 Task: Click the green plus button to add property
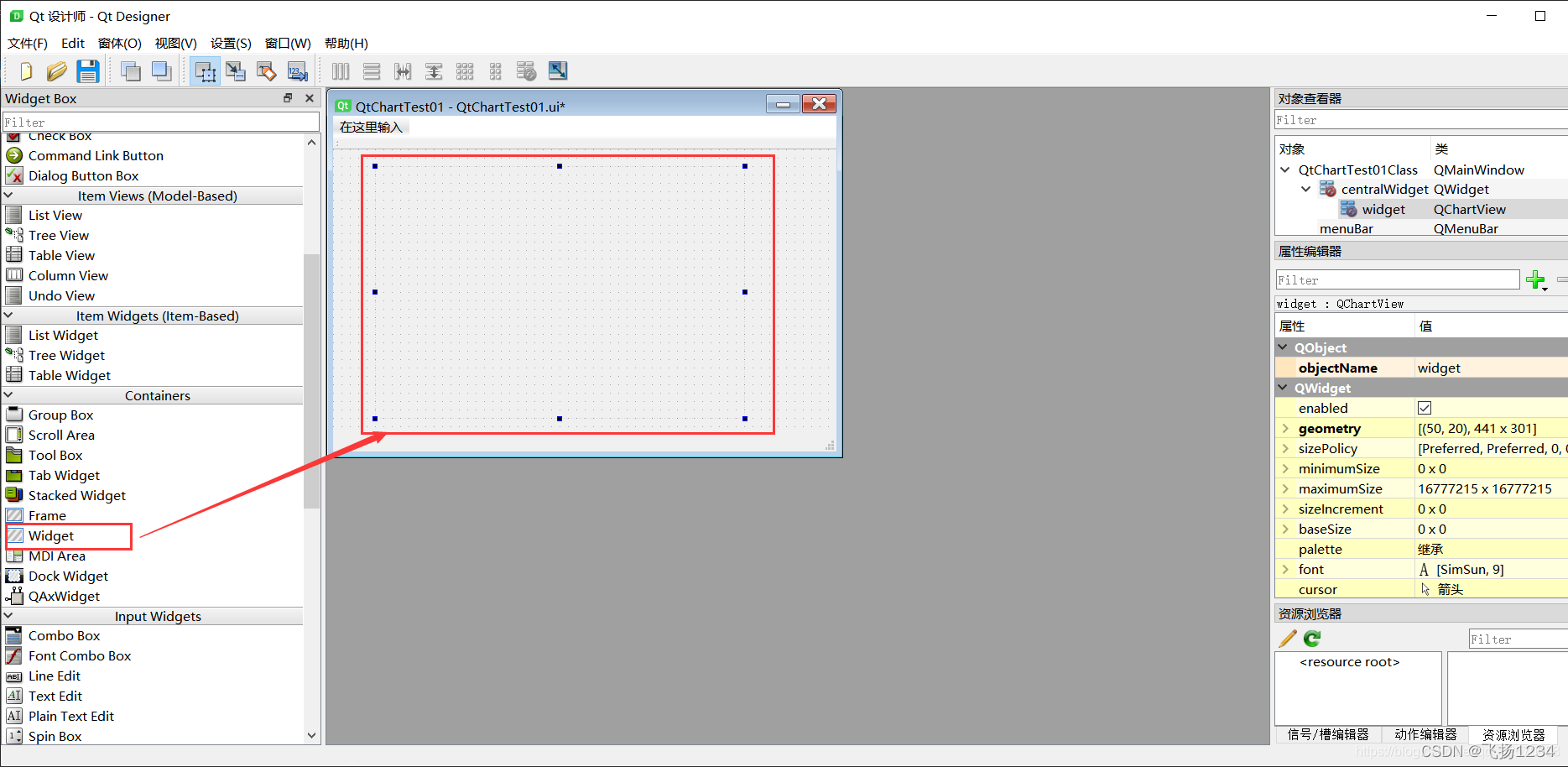[1534, 279]
